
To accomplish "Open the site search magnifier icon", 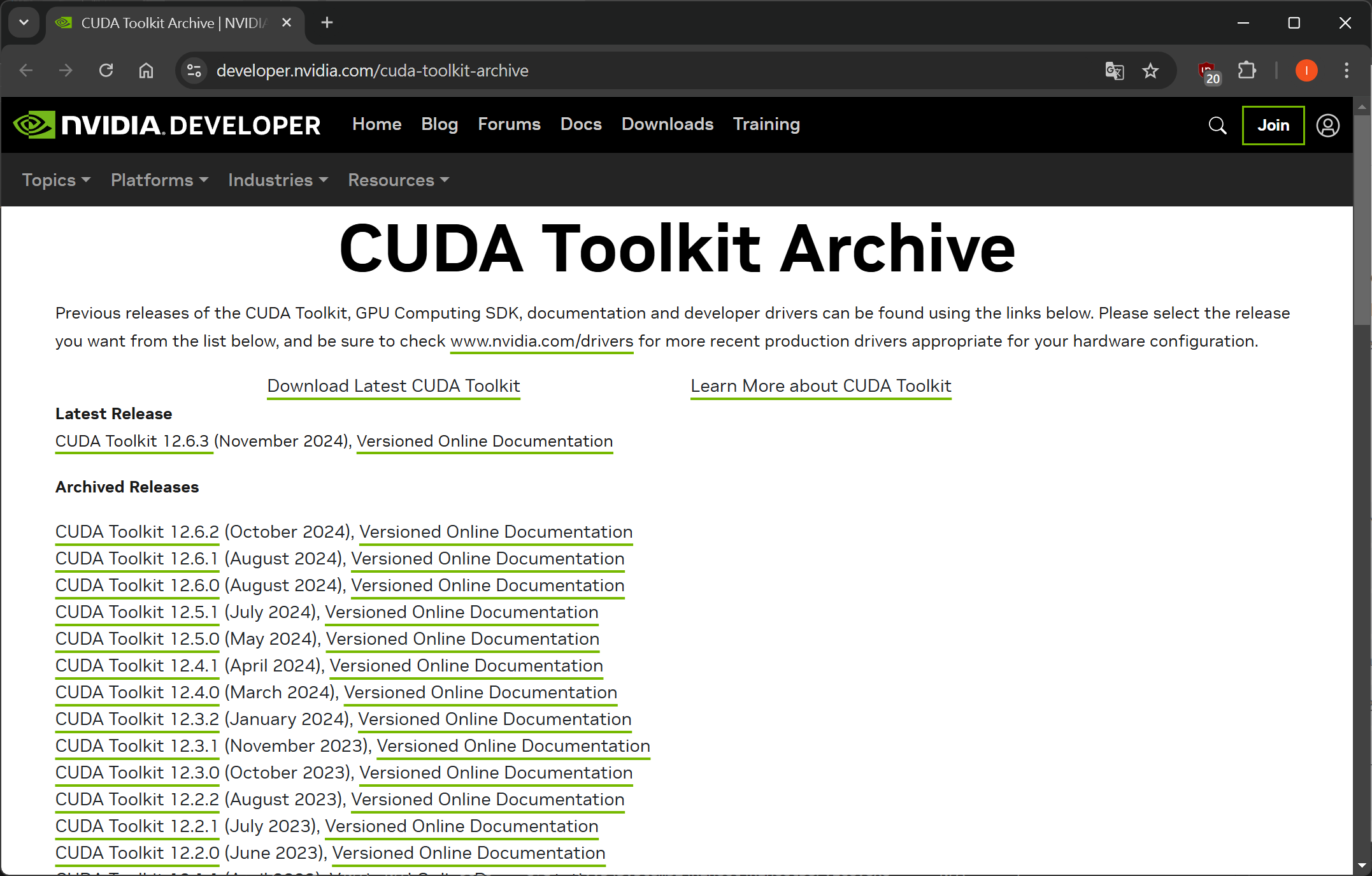I will point(1217,125).
